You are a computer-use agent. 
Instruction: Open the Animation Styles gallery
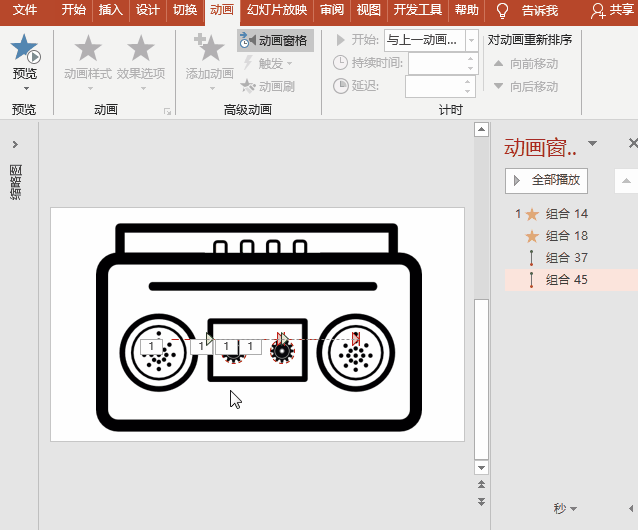point(88,61)
